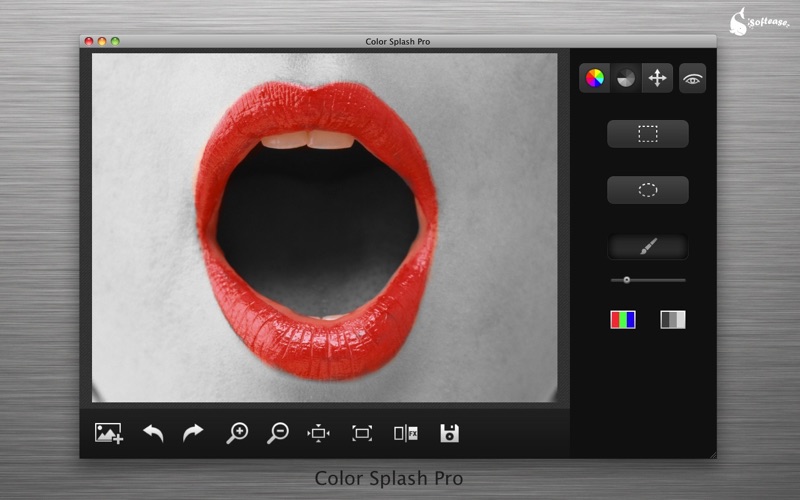Zoom out of the photo
The height and width of the screenshot is (500, 800).
[278, 433]
